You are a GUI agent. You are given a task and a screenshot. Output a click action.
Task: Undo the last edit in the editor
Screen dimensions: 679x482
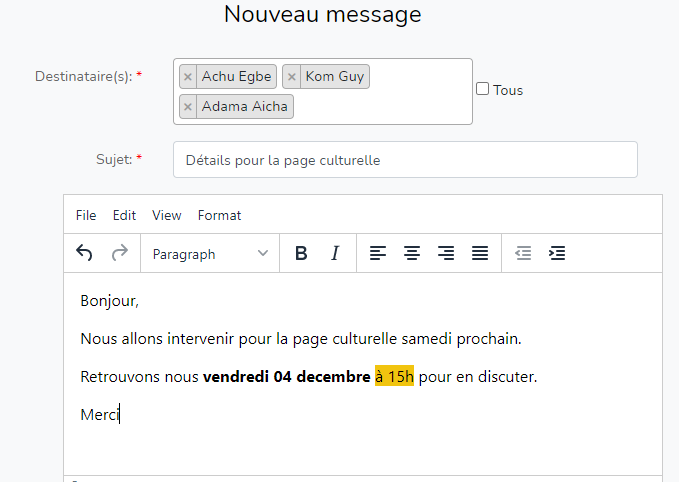[84, 253]
